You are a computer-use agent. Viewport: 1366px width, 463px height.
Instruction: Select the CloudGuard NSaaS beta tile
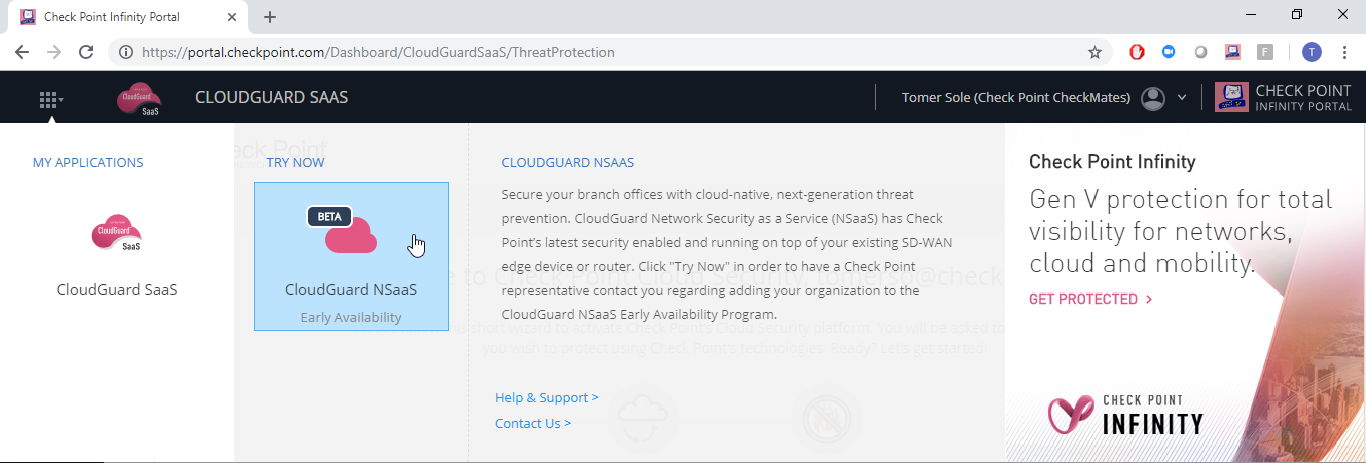tap(351, 256)
